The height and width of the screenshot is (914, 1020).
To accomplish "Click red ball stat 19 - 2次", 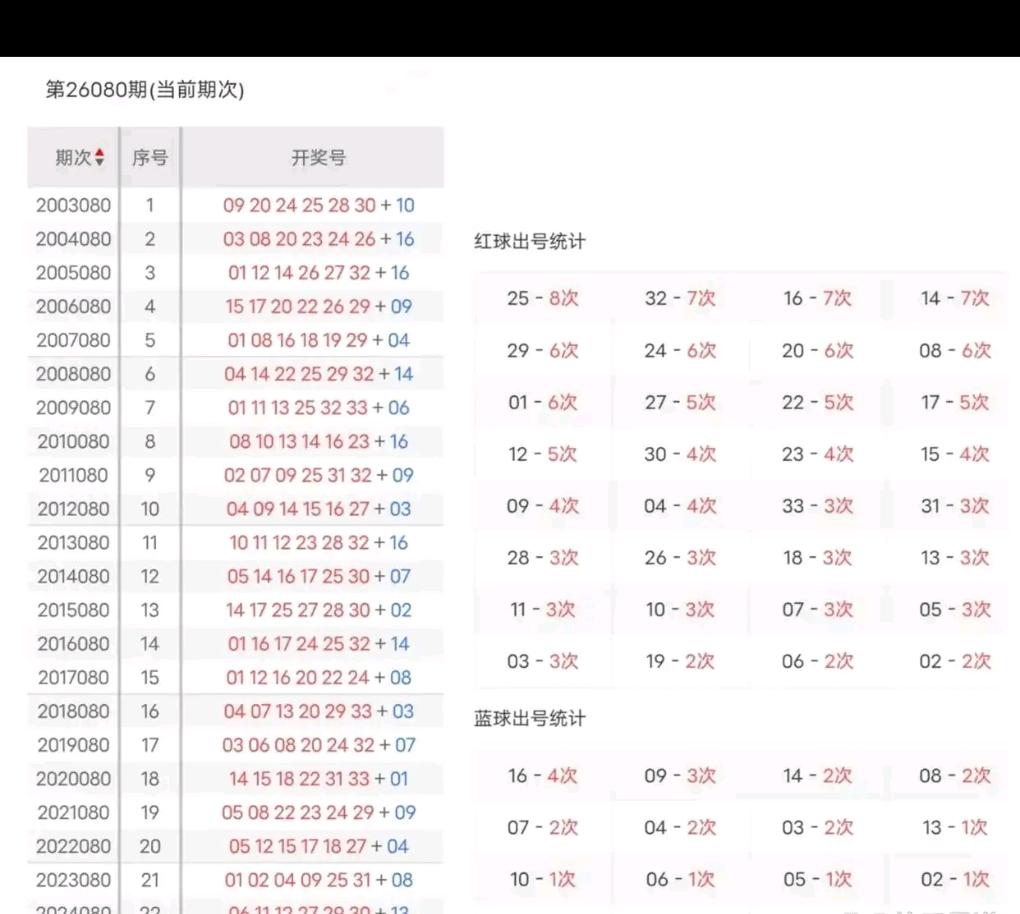I will [x=680, y=662].
